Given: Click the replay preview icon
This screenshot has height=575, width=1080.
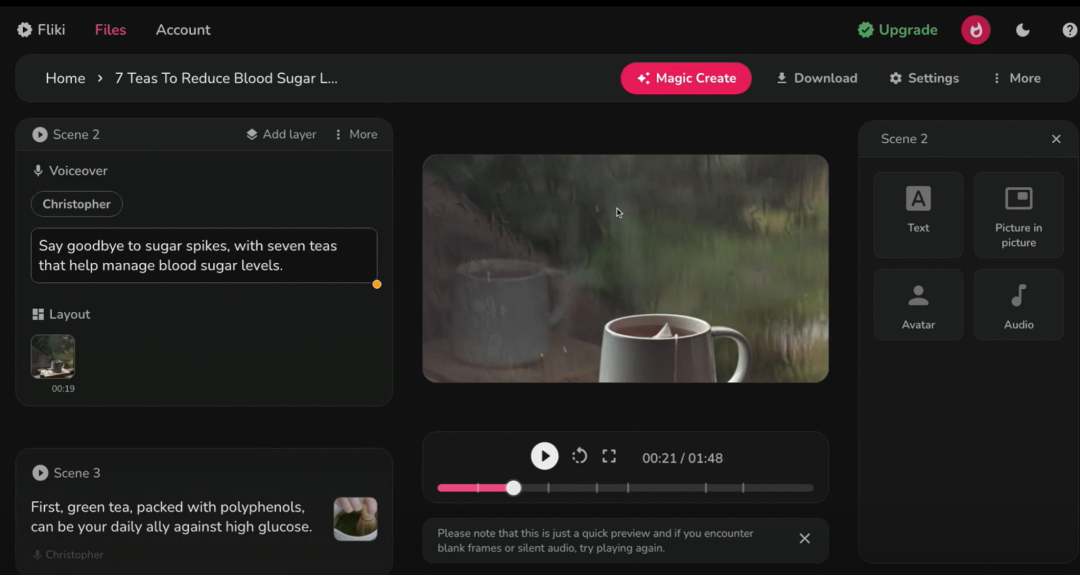Looking at the screenshot, I should click(x=579, y=456).
